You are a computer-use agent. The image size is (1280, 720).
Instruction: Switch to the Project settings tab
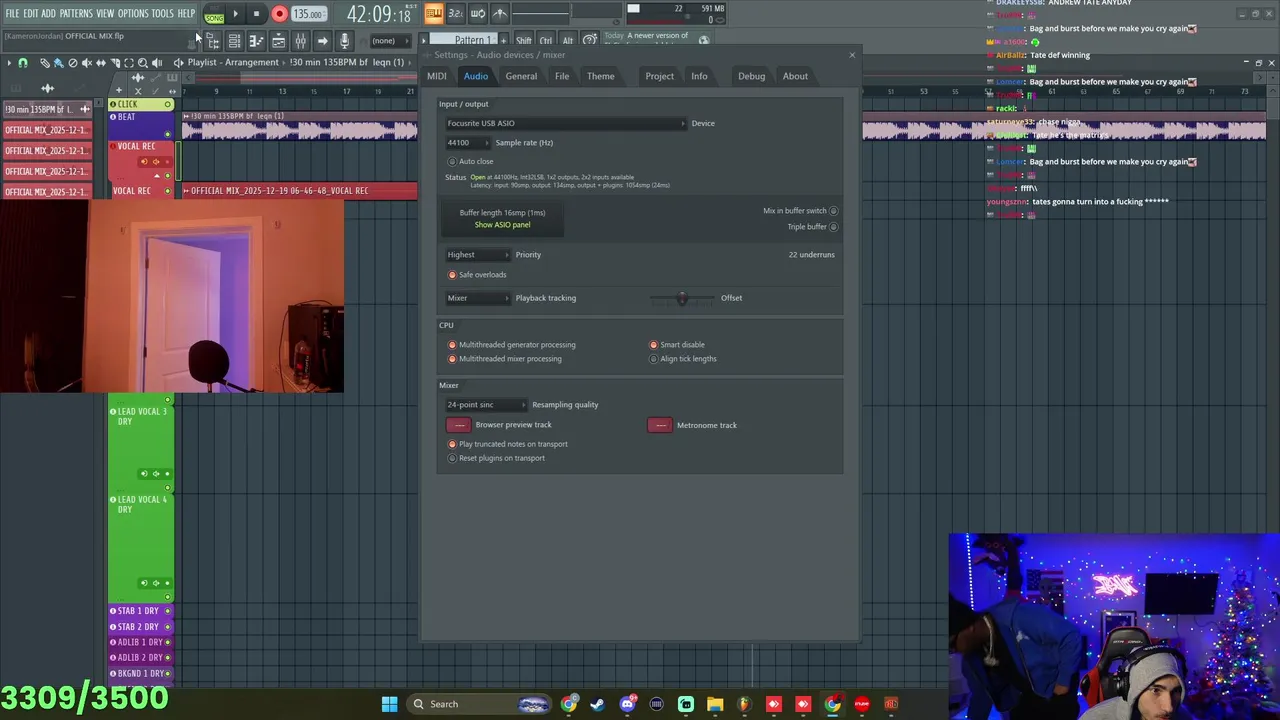659,76
